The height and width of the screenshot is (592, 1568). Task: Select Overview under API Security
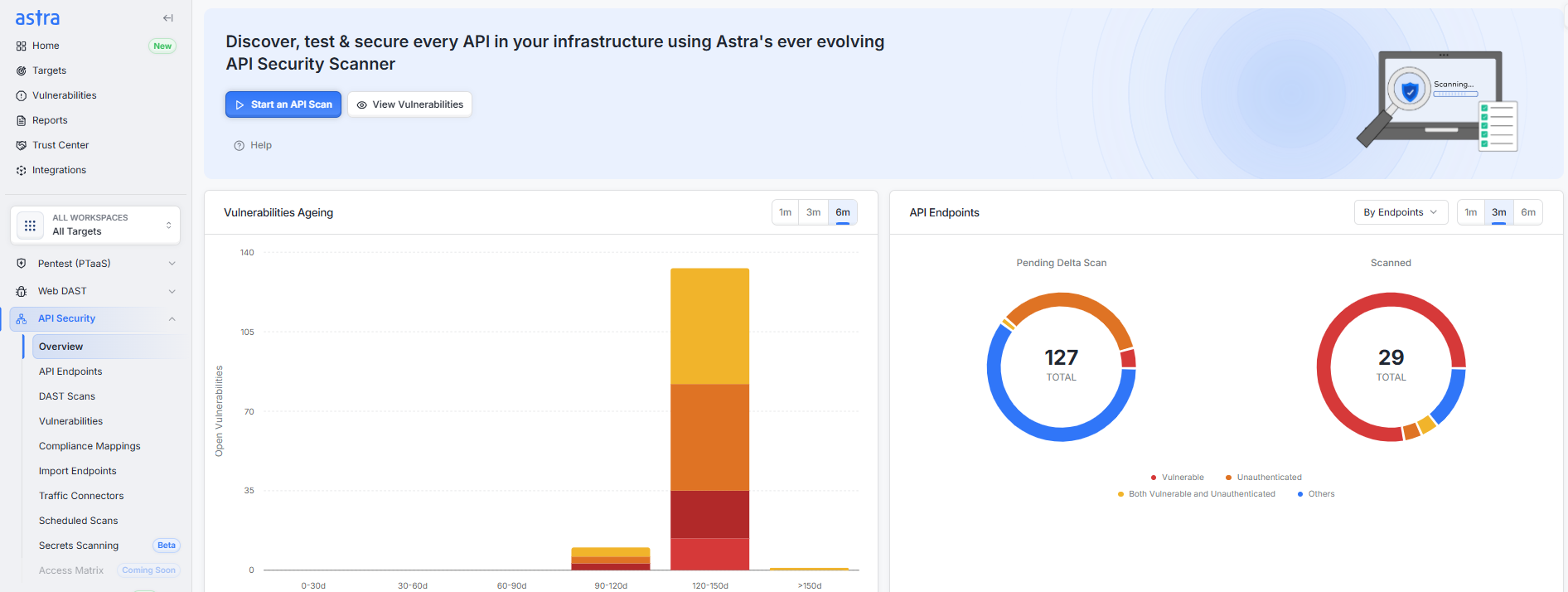click(x=106, y=347)
